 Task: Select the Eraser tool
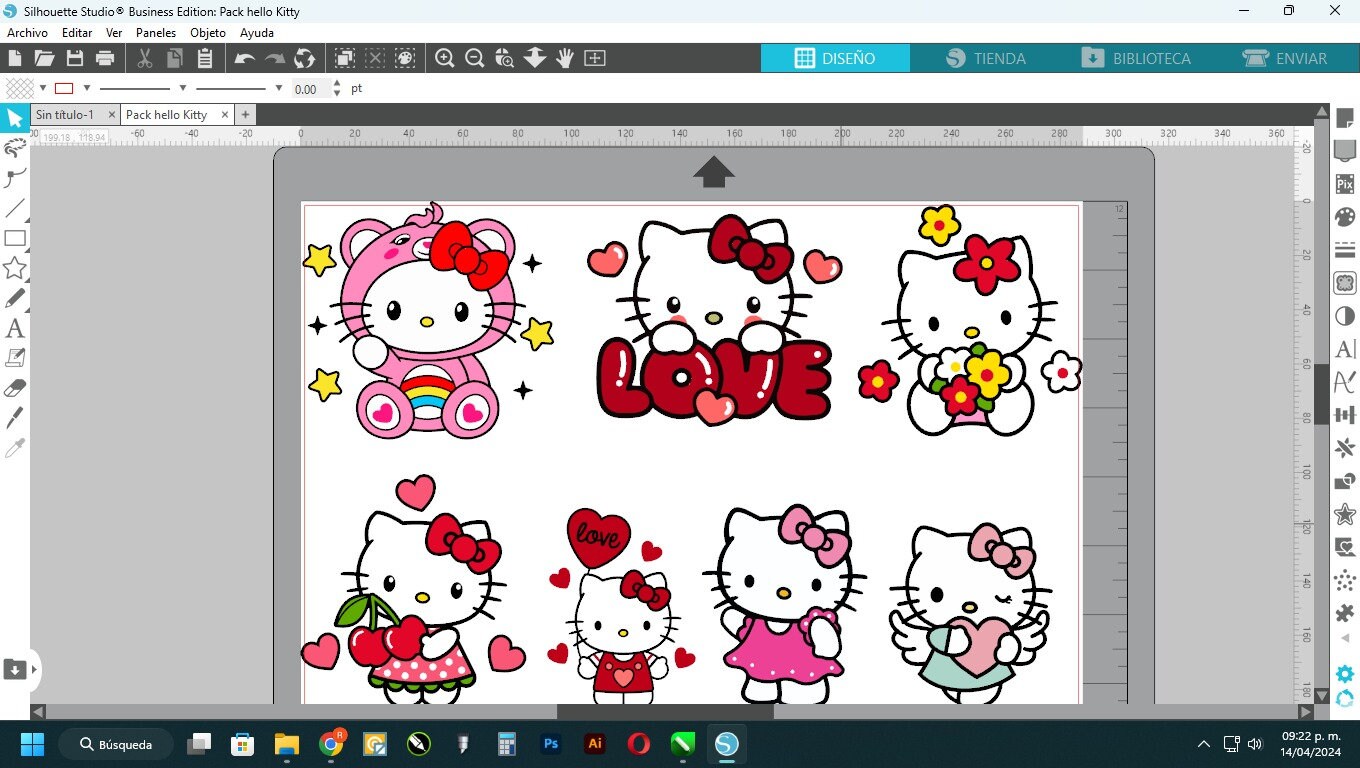pyautogui.click(x=15, y=387)
